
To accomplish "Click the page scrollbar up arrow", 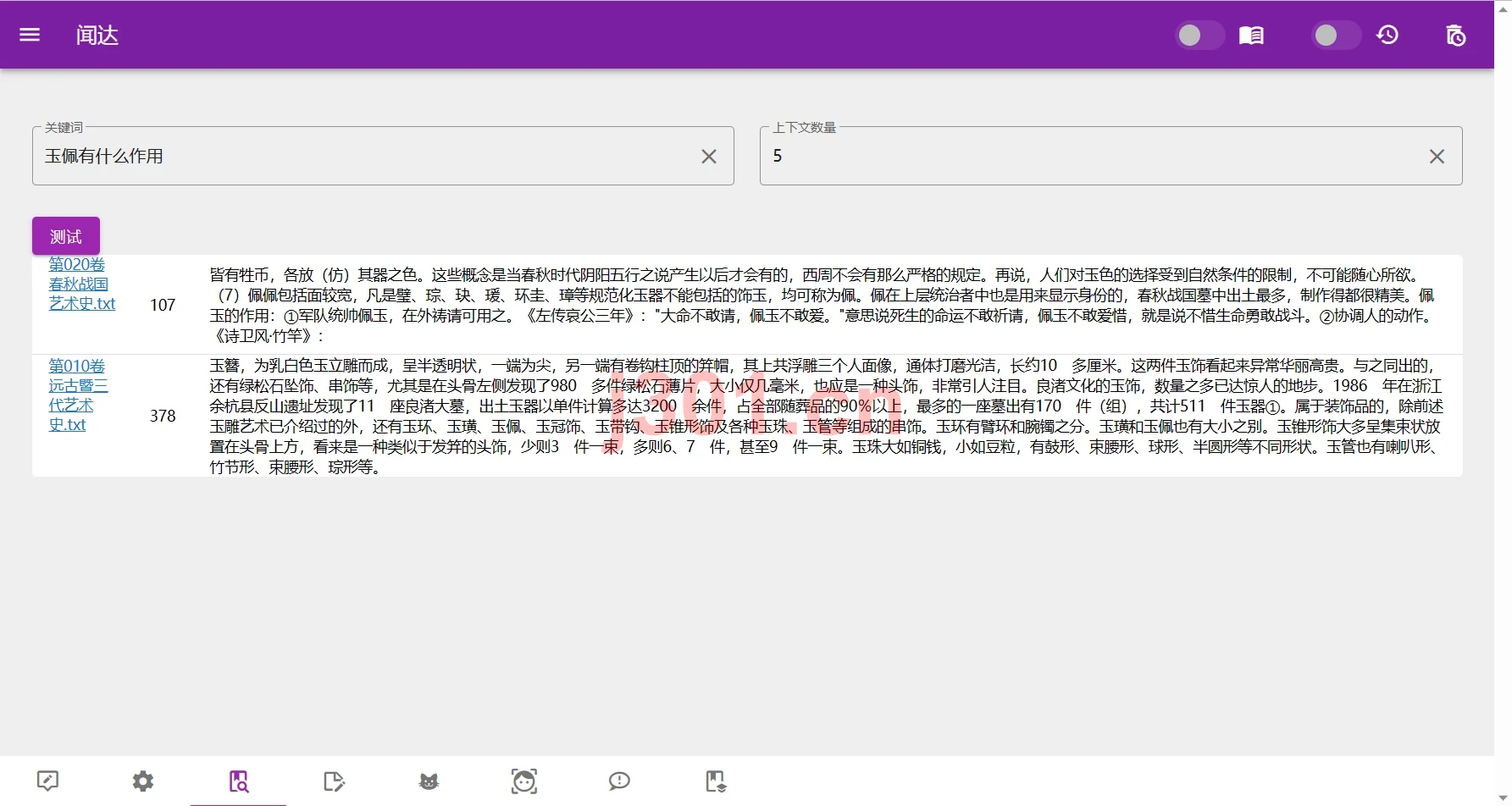I will [1504, 8].
